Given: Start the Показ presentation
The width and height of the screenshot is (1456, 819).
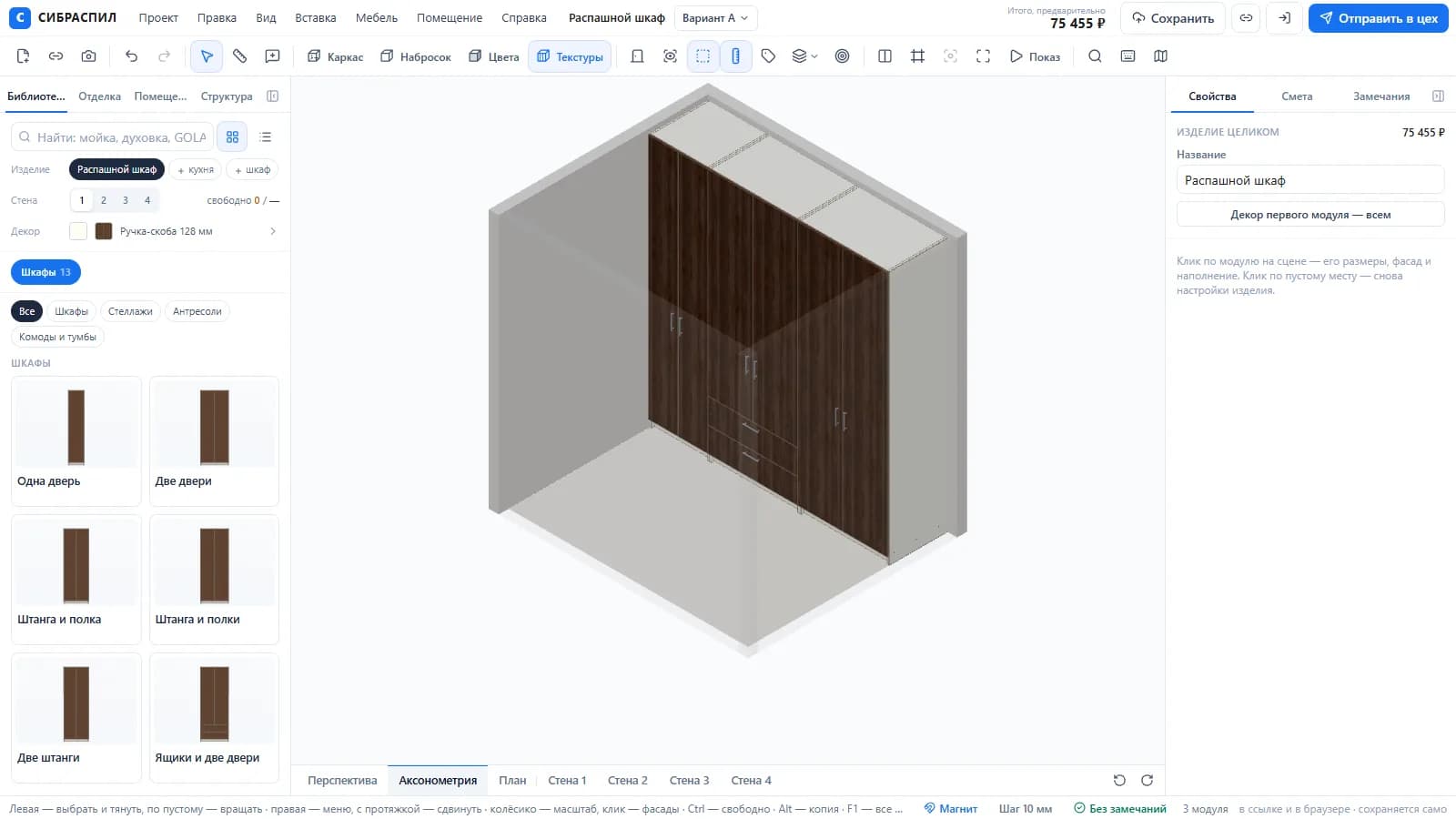Looking at the screenshot, I should [x=1035, y=56].
